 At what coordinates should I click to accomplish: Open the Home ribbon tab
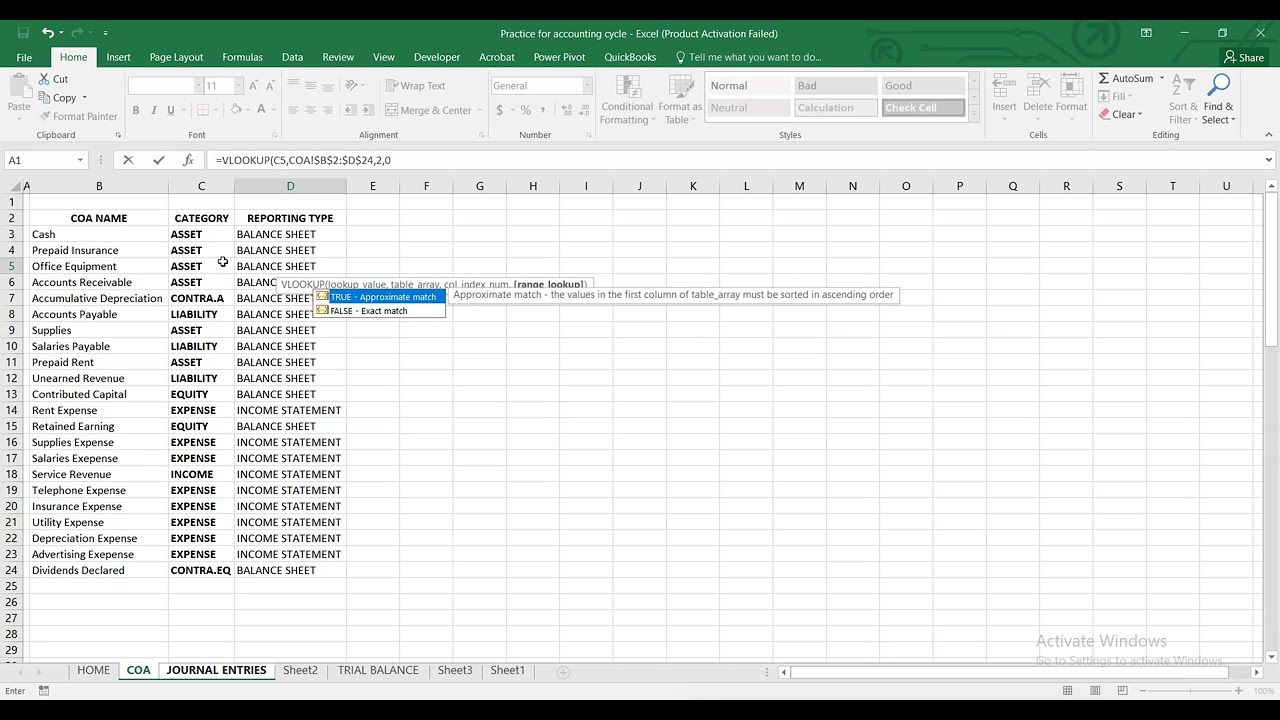tap(73, 57)
